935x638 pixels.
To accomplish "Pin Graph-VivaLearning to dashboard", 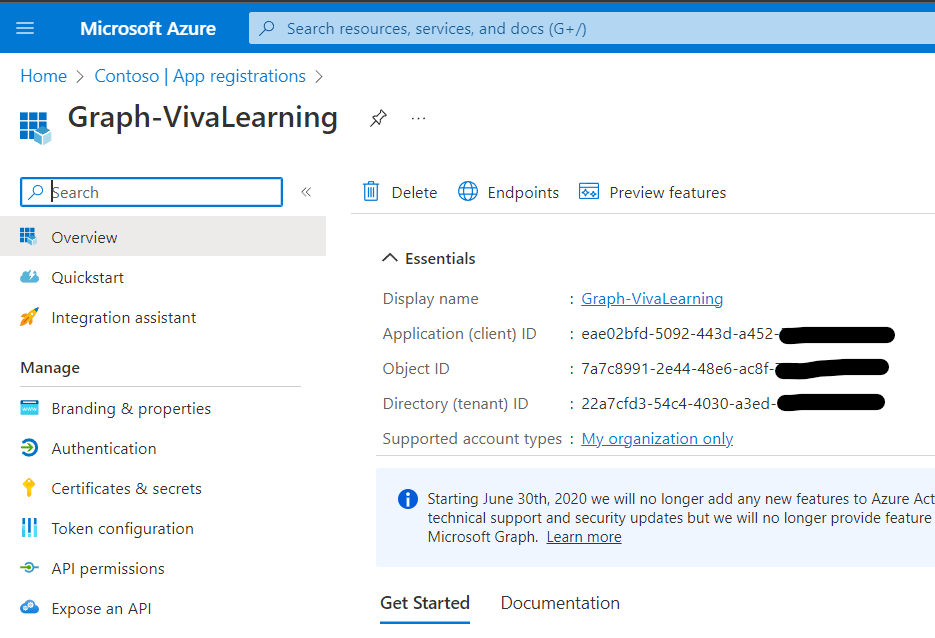I will click(x=378, y=119).
